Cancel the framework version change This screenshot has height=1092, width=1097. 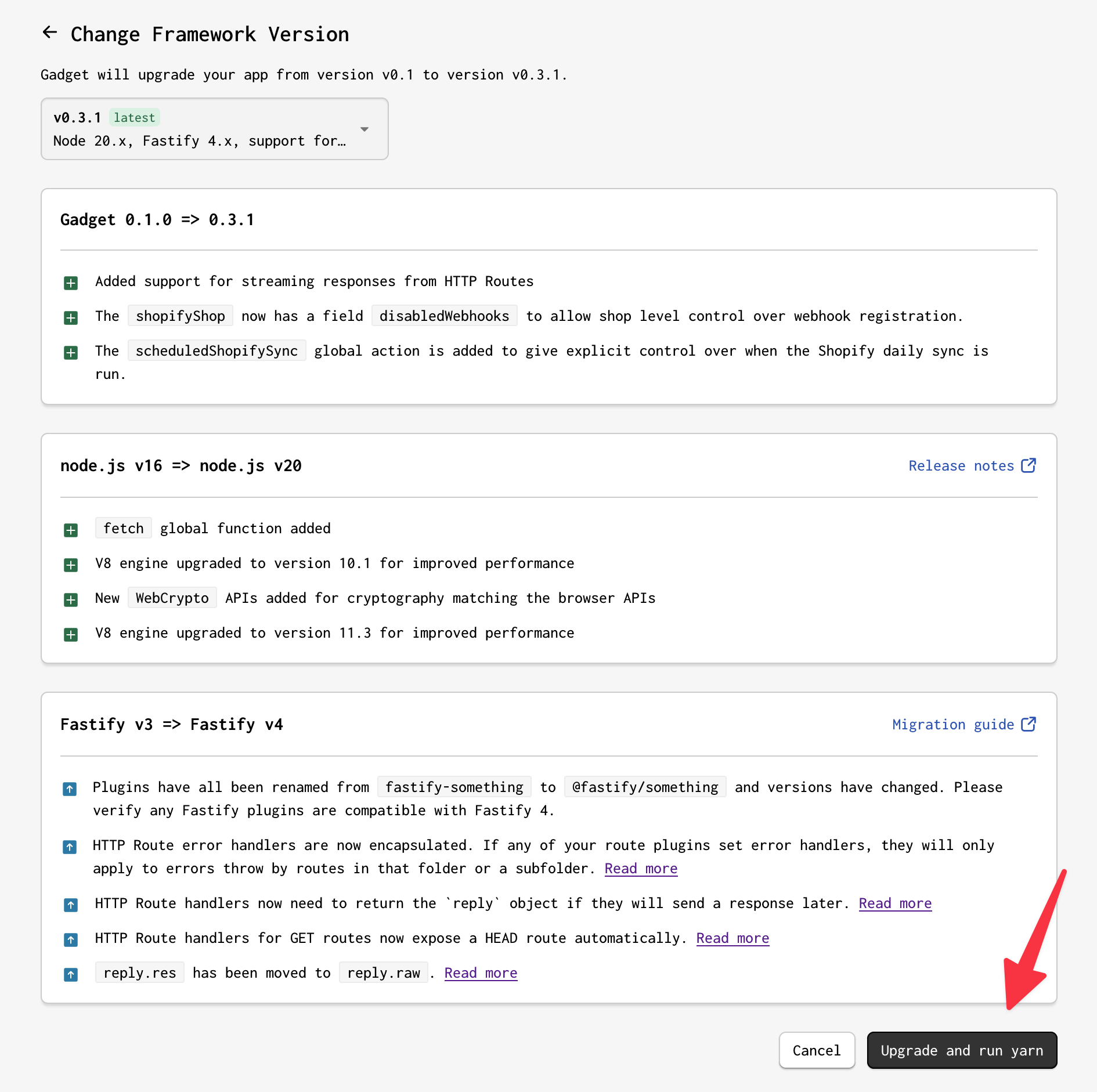click(x=817, y=1050)
